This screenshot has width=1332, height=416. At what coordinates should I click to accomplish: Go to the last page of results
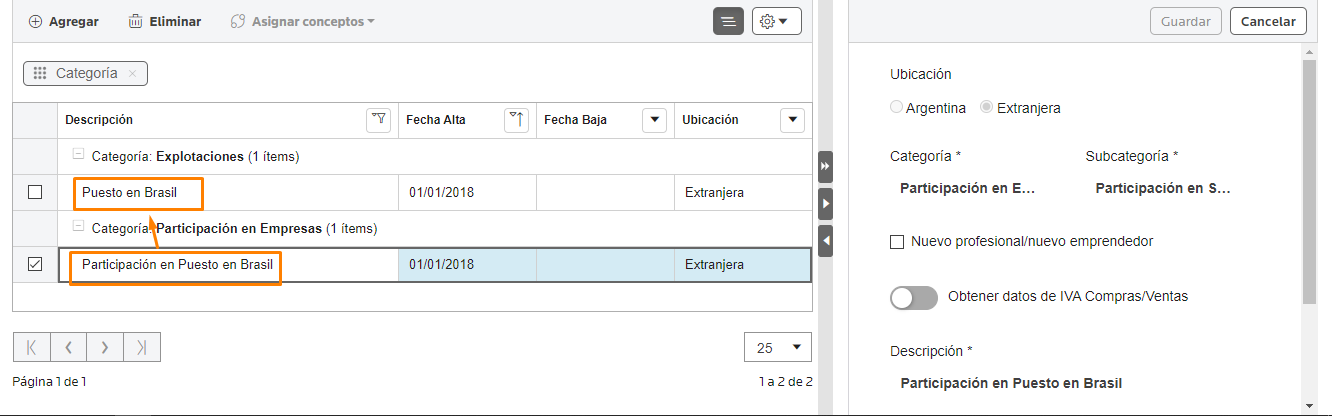click(x=142, y=347)
